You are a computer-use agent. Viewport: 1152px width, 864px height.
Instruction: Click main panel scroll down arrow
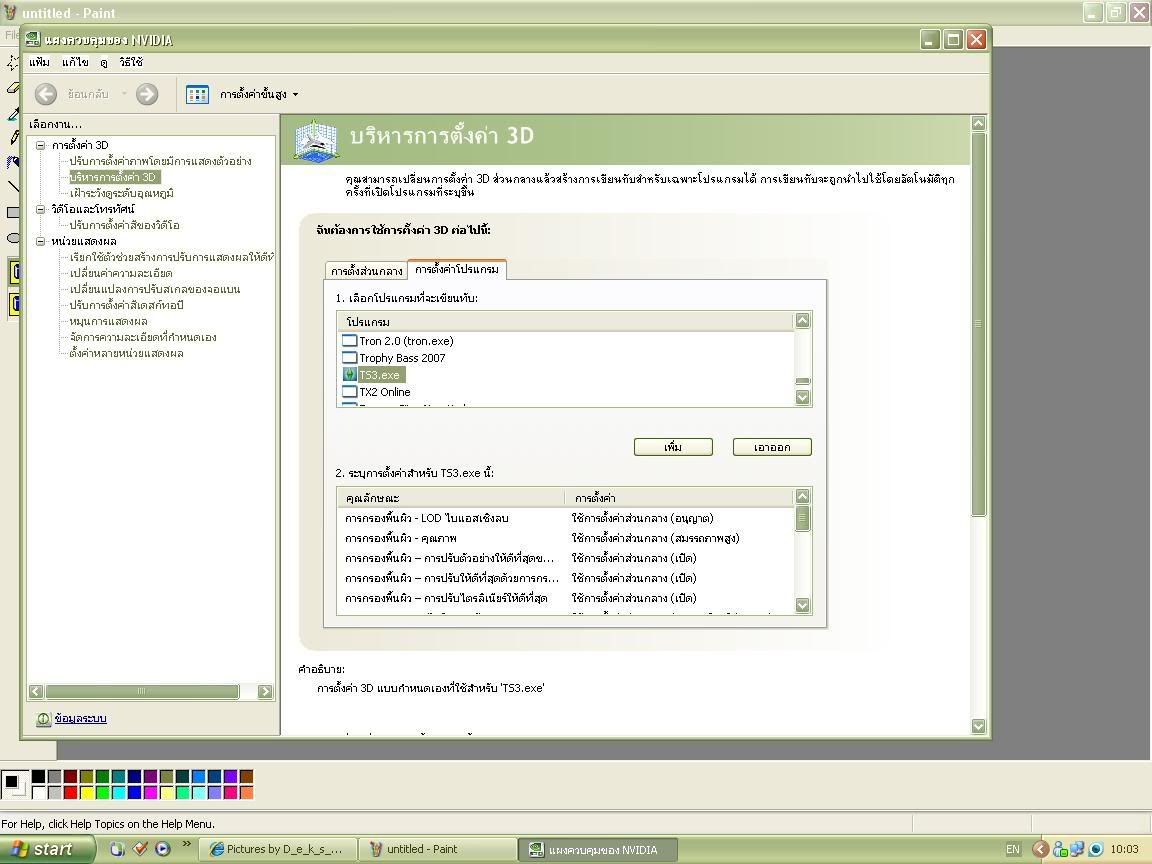point(978,726)
